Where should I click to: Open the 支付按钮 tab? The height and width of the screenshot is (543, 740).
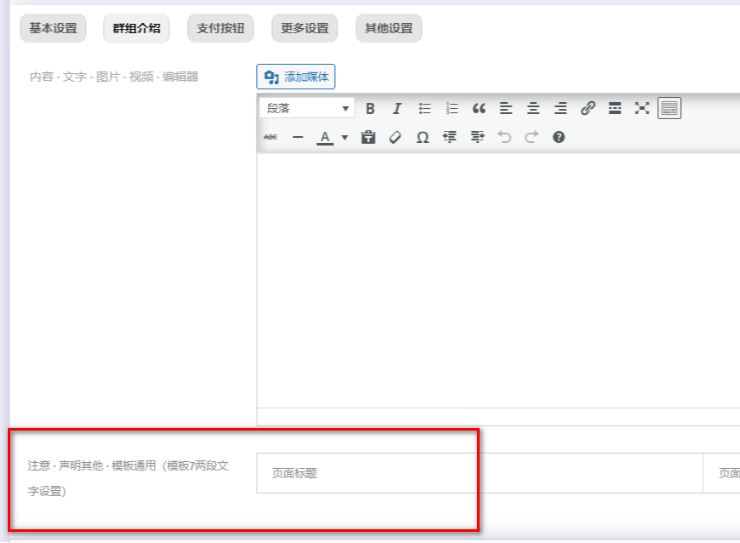(x=220, y=28)
